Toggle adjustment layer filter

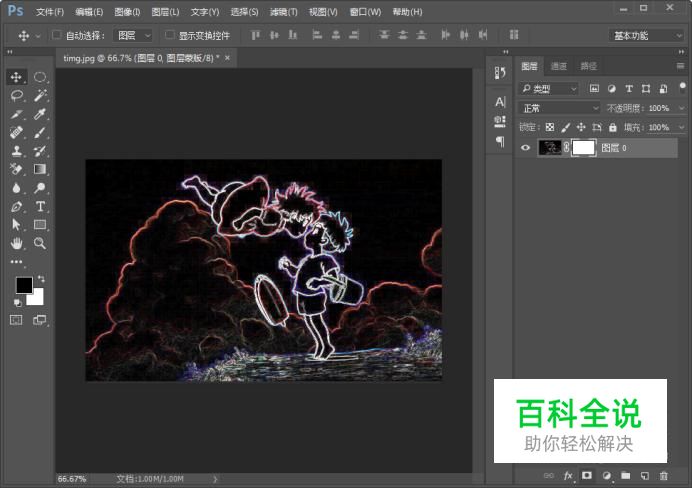click(x=612, y=89)
